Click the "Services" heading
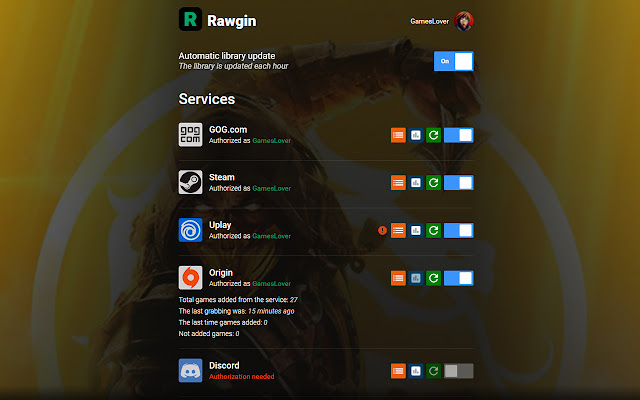640x400 pixels. 207,99
